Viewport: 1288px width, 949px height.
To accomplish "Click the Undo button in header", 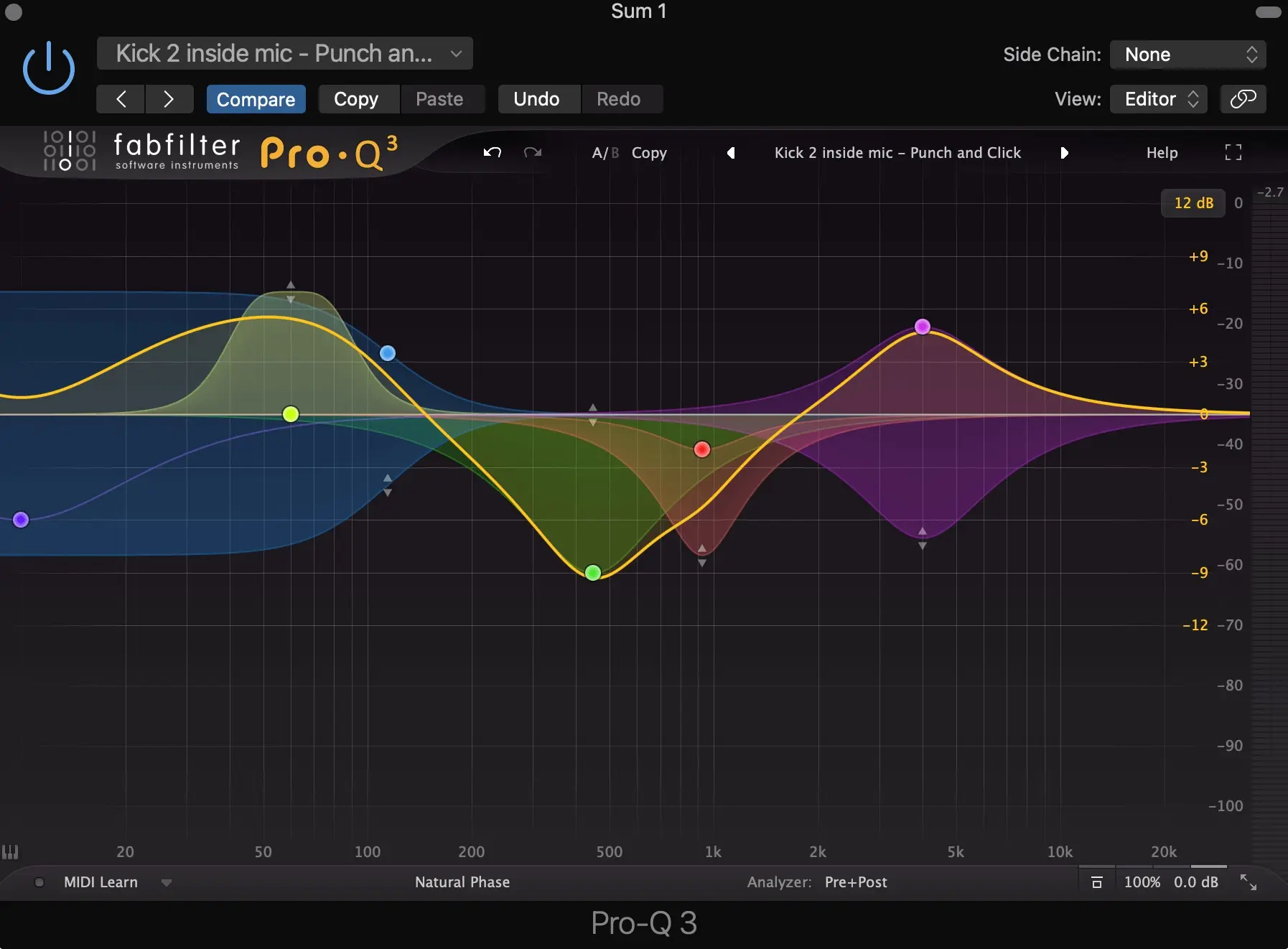I will (536, 99).
